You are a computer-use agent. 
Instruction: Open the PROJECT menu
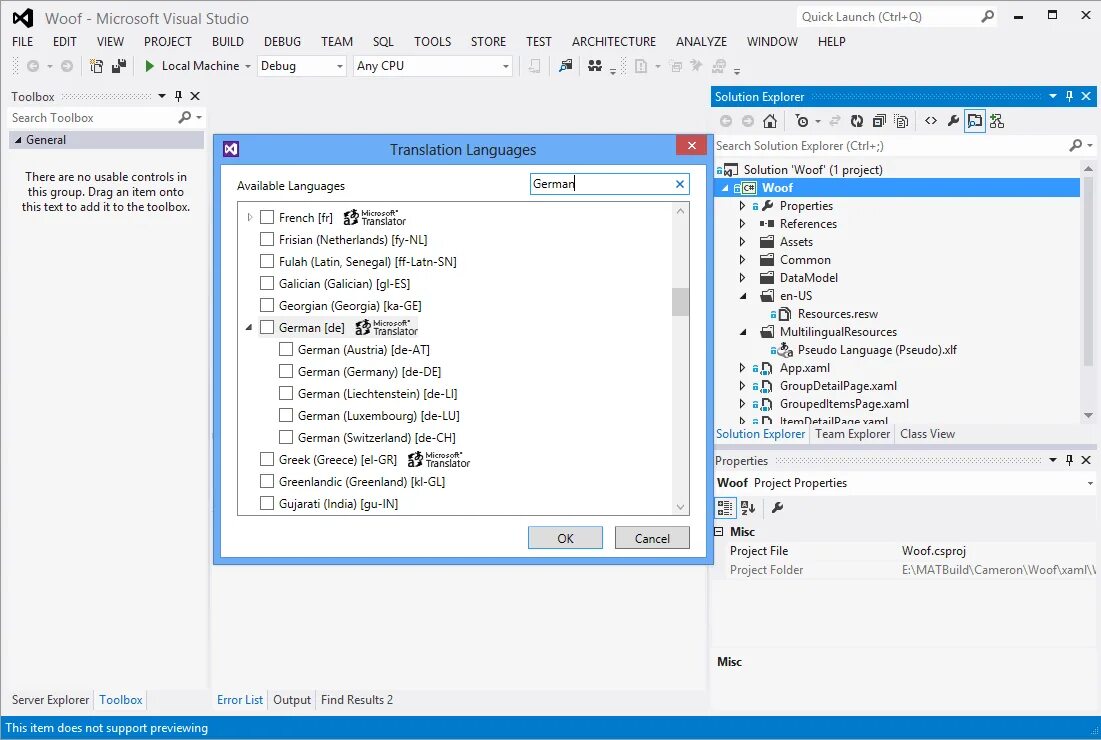point(167,41)
